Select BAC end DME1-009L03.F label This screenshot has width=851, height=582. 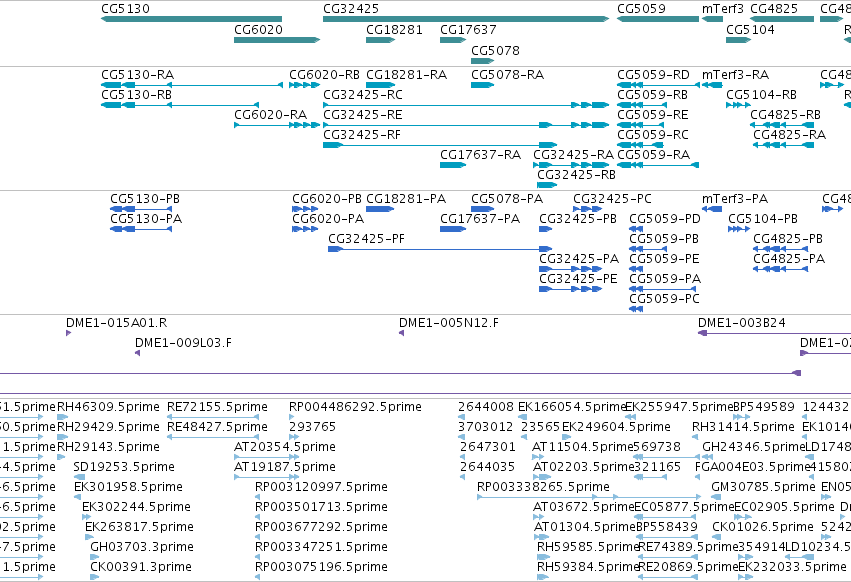pos(183,344)
